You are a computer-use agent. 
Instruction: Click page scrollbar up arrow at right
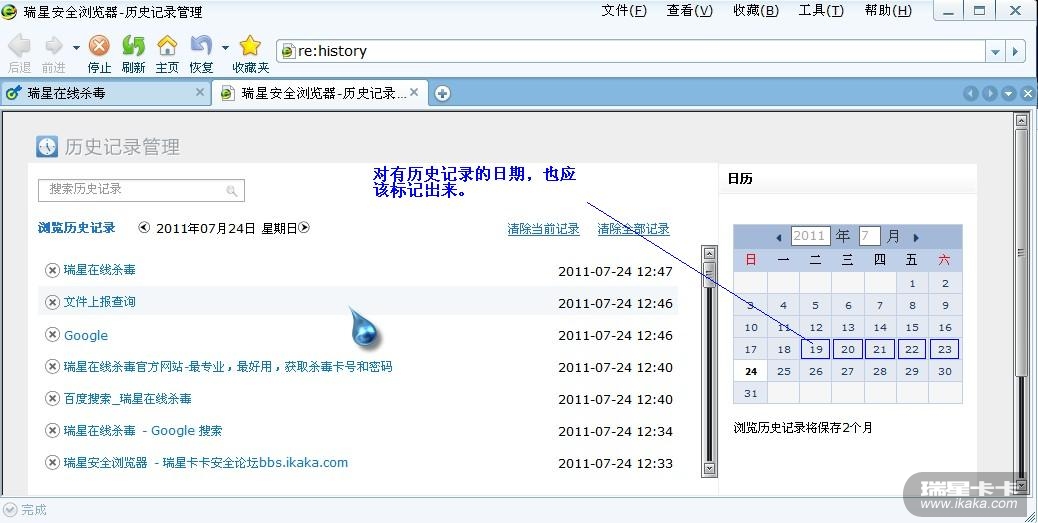coord(1021,120)
